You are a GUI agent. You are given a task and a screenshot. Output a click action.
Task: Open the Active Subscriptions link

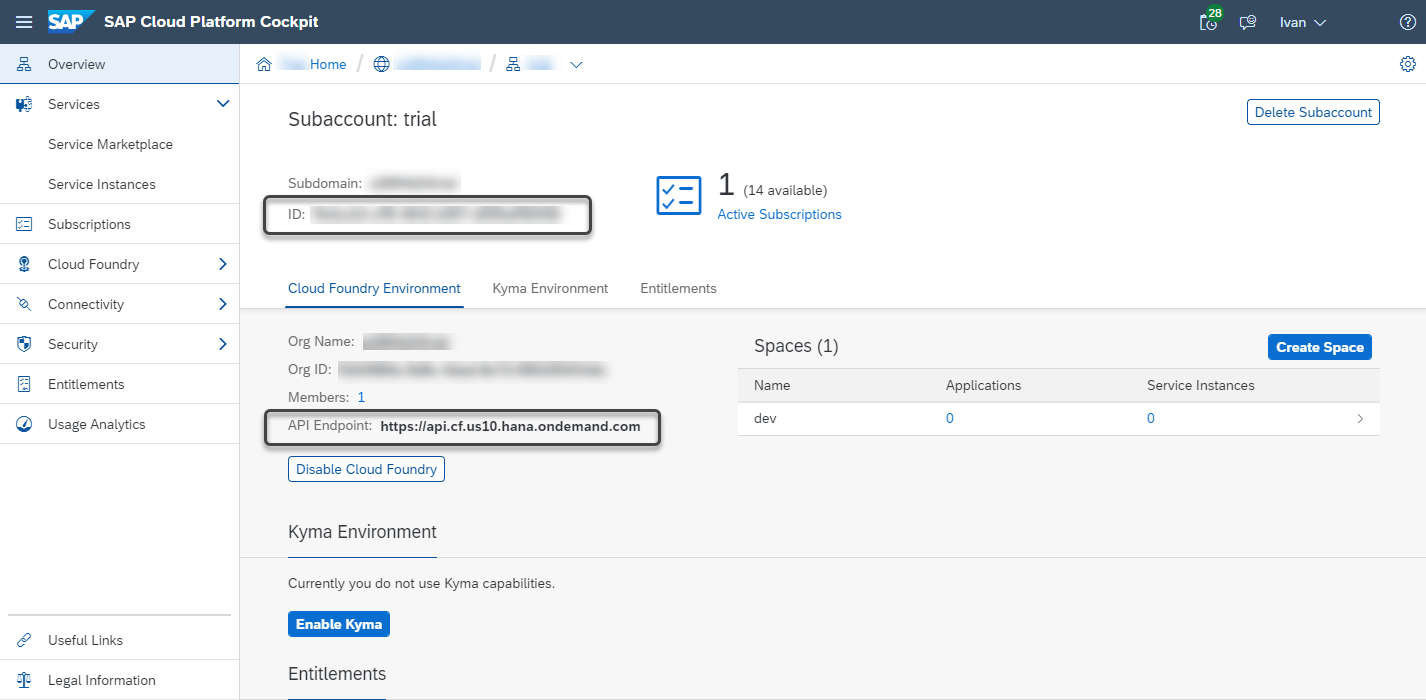click(x=780, y=214)
